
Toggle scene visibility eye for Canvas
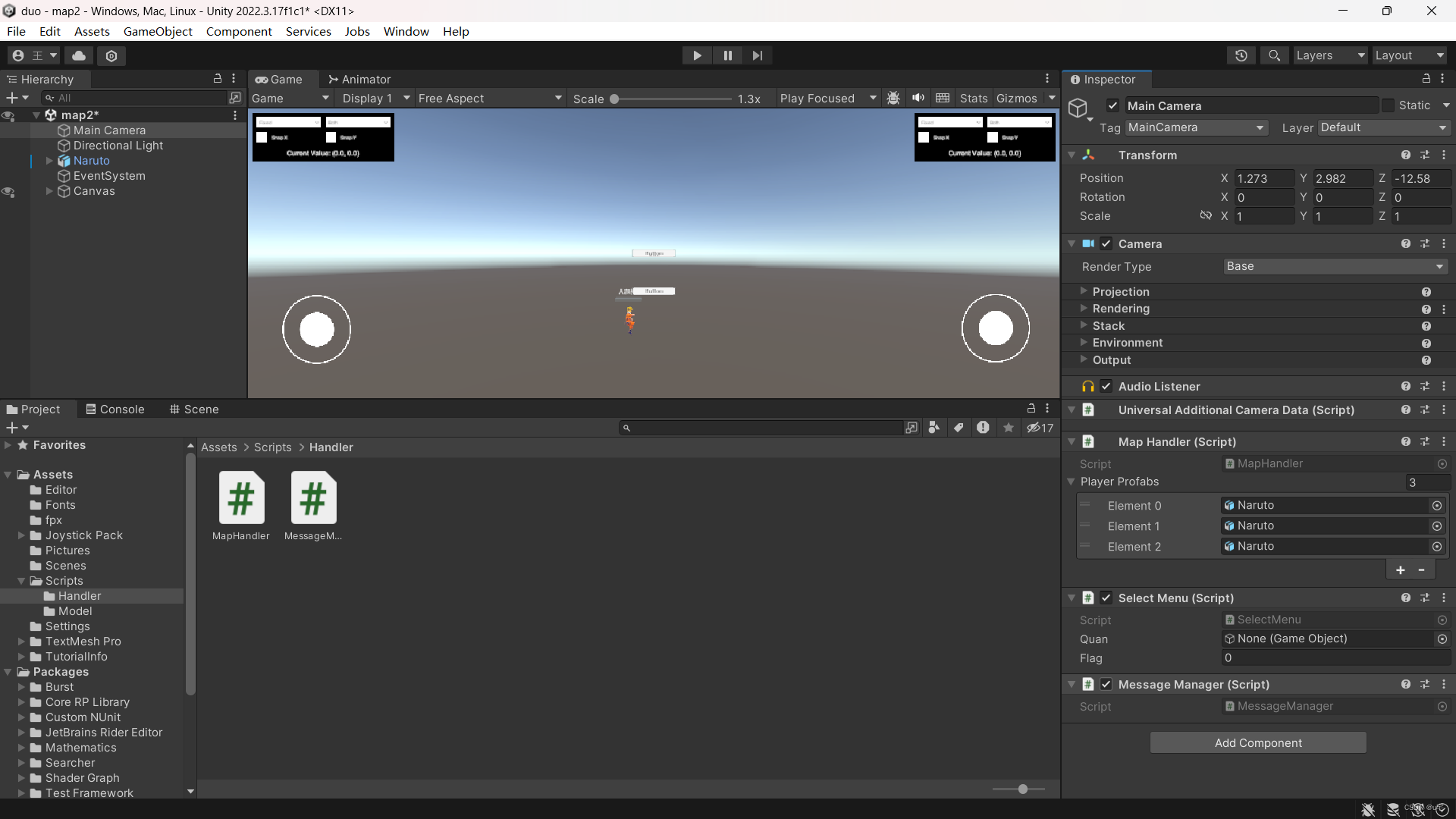pos(8,191)
